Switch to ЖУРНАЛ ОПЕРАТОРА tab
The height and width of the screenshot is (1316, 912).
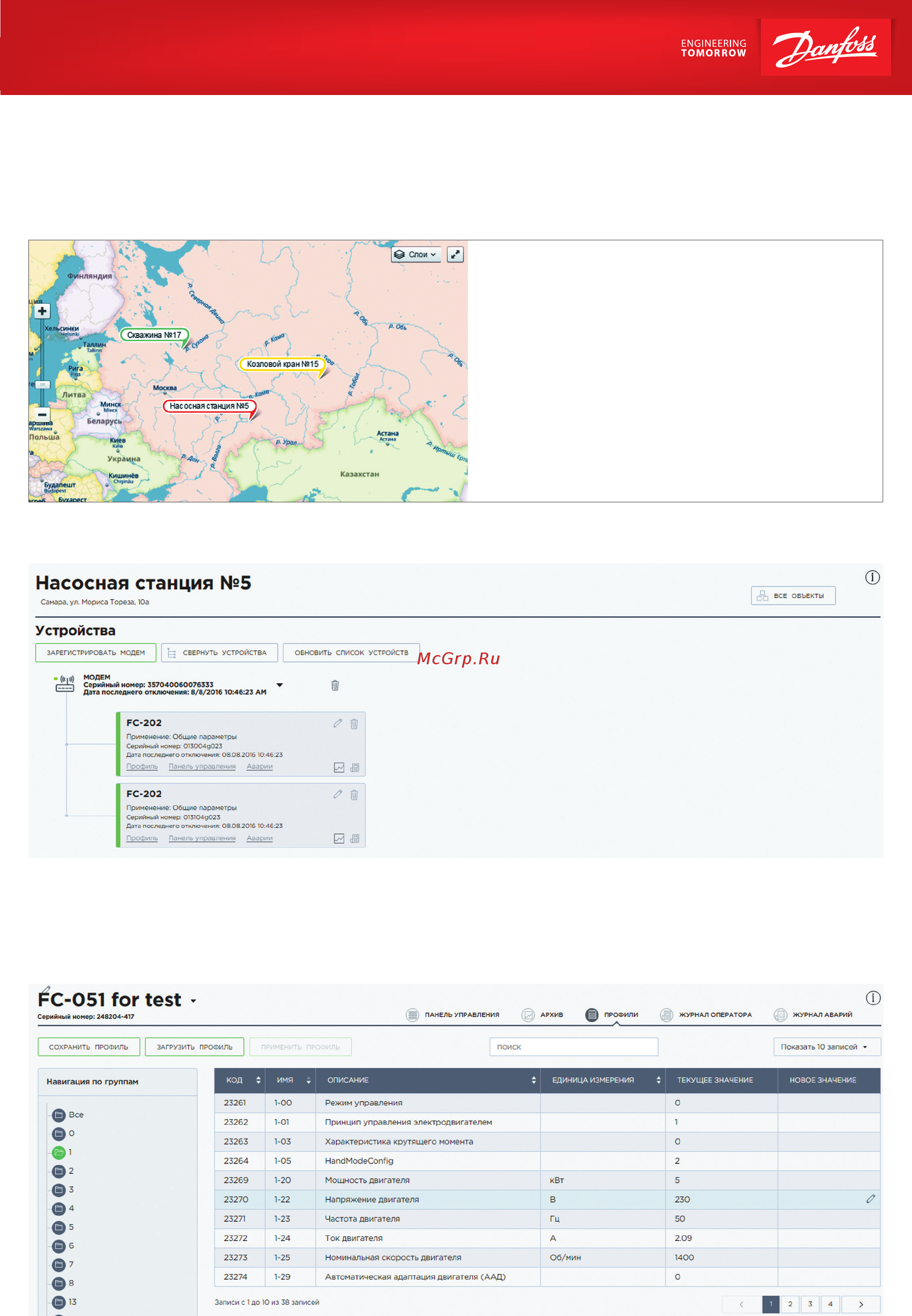pos(706,1015)
